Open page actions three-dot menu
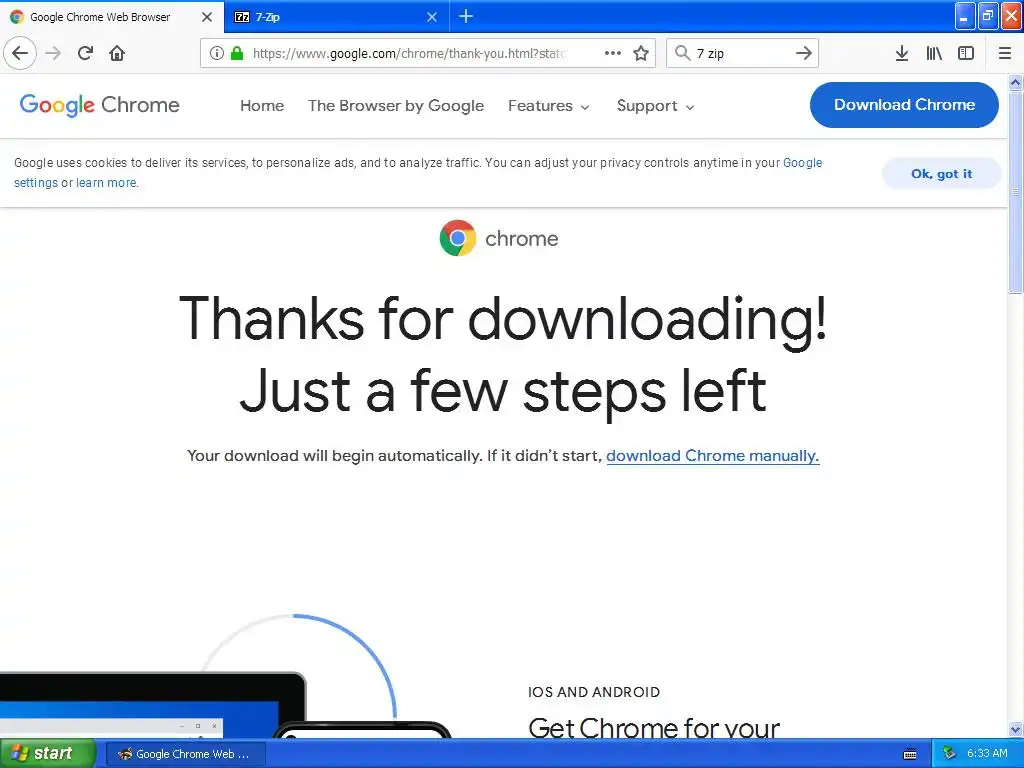The width and height of the screenshot is (1024, 768). (x=613, y=53)
